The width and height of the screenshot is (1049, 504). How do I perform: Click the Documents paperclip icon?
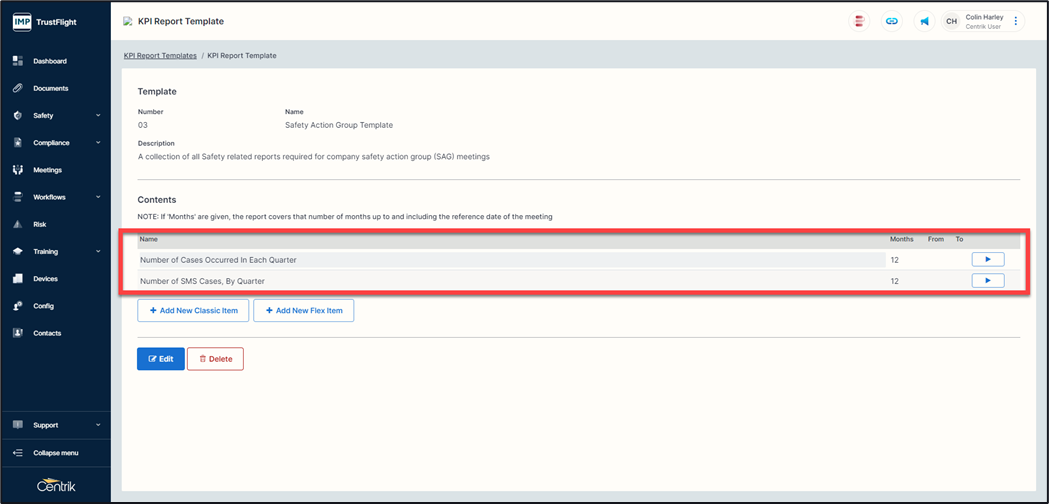[x=18, y=88]
